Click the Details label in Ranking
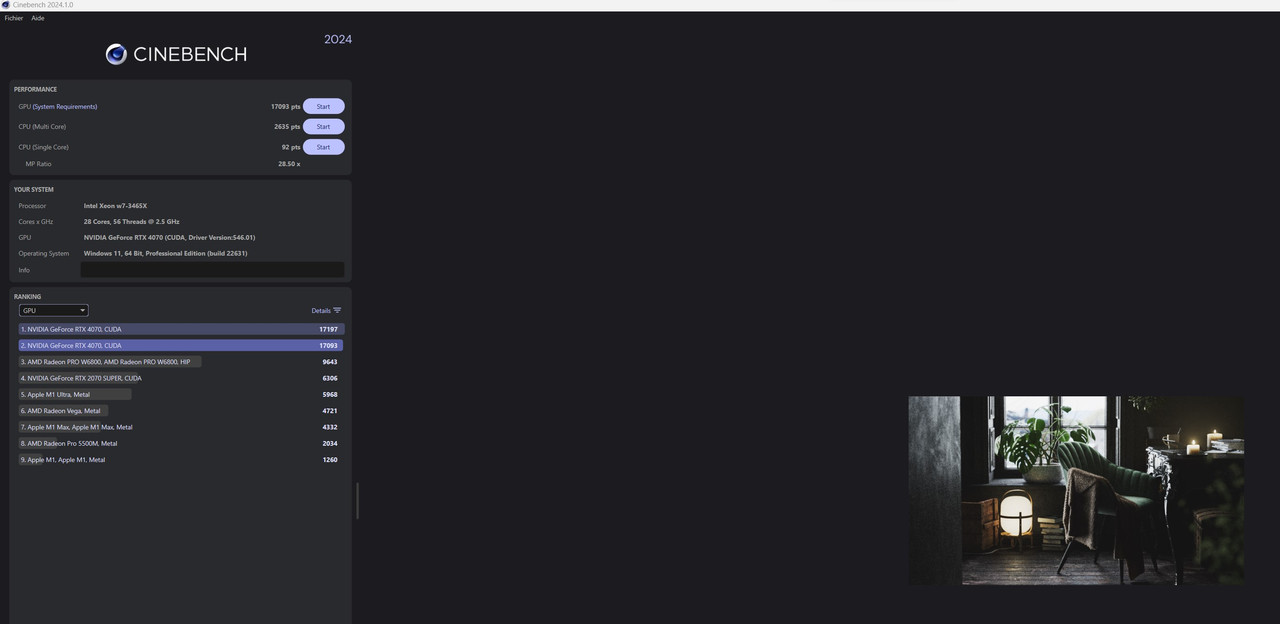The height and width of the screenshot is (624, 1280). 320,311
